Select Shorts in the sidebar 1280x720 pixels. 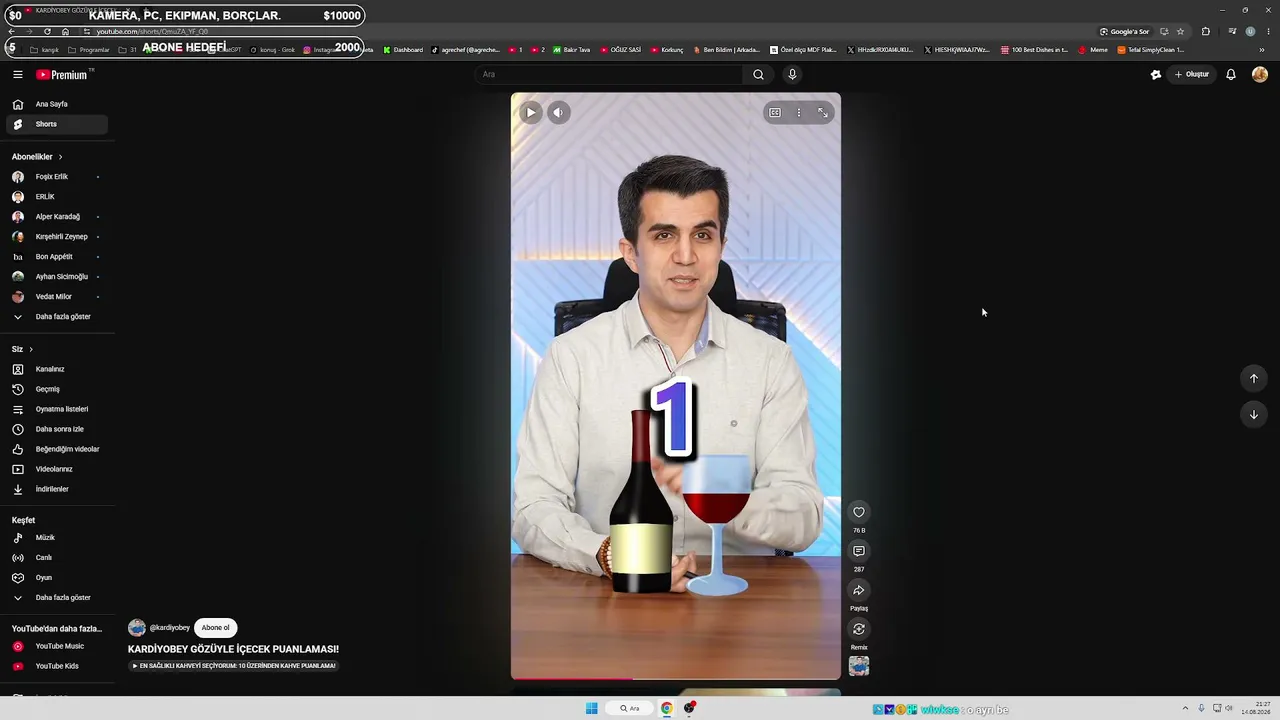click(56, 124)
